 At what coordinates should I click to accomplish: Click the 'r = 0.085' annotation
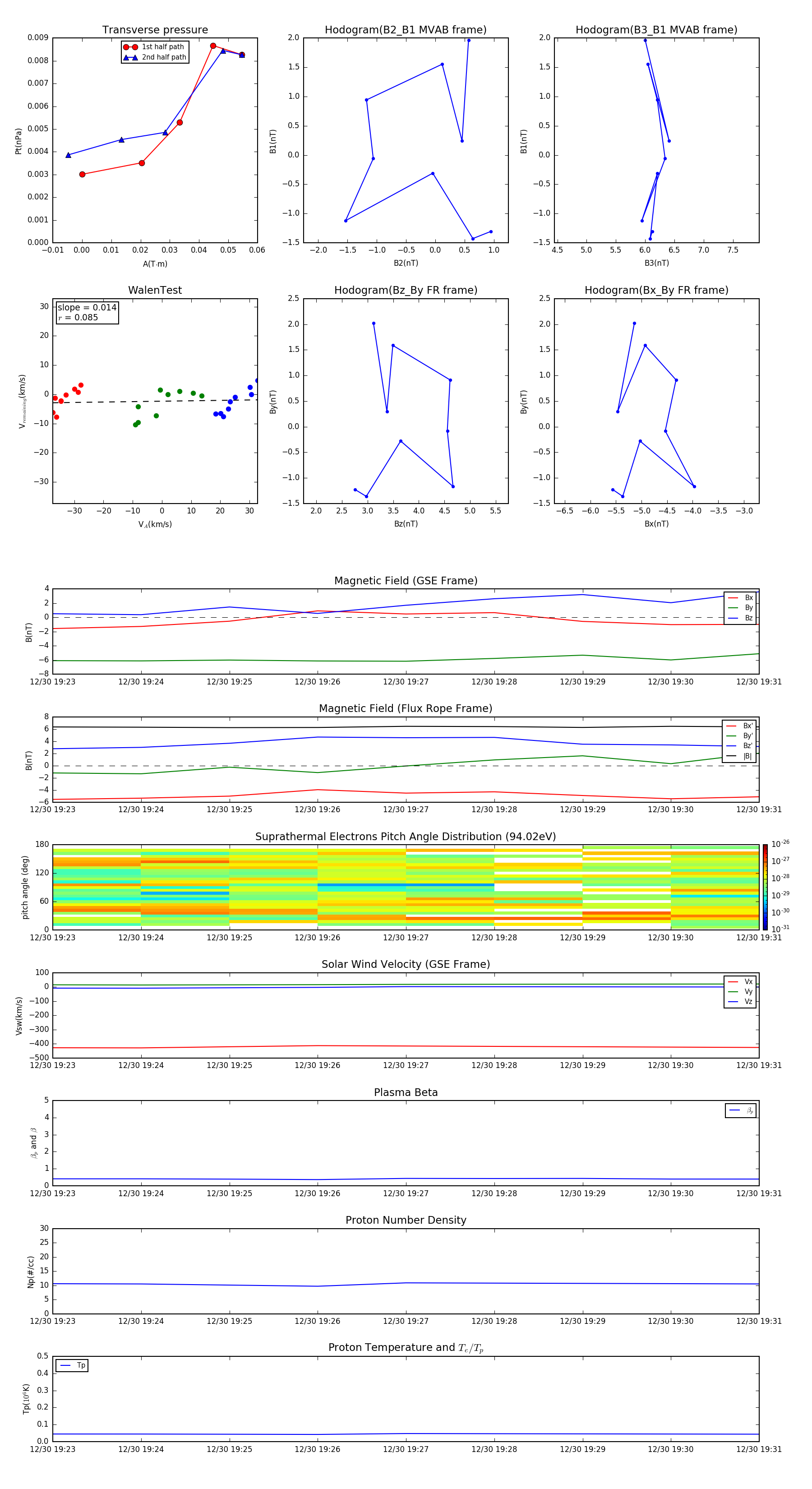click(x=78, y=317)
